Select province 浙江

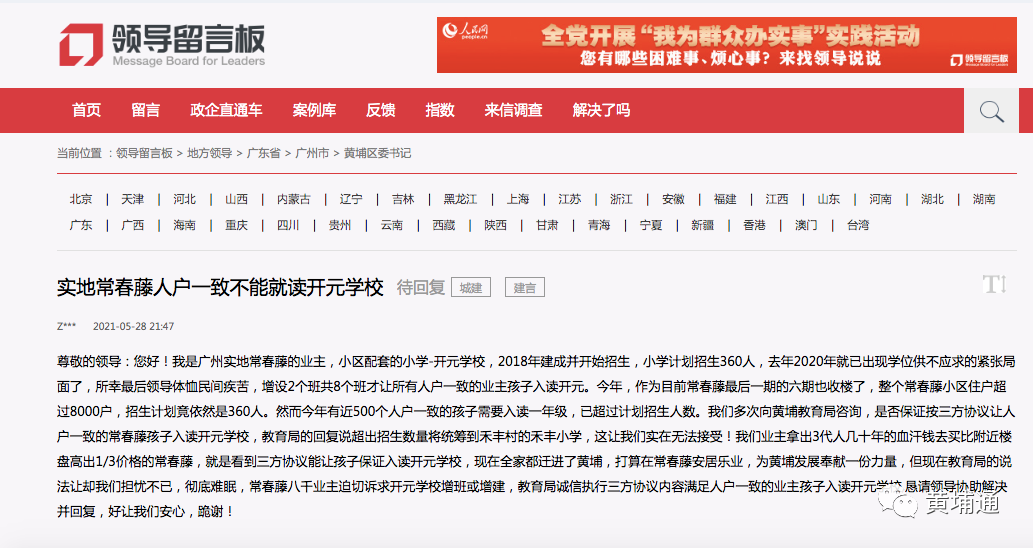[x=621, y=199]
